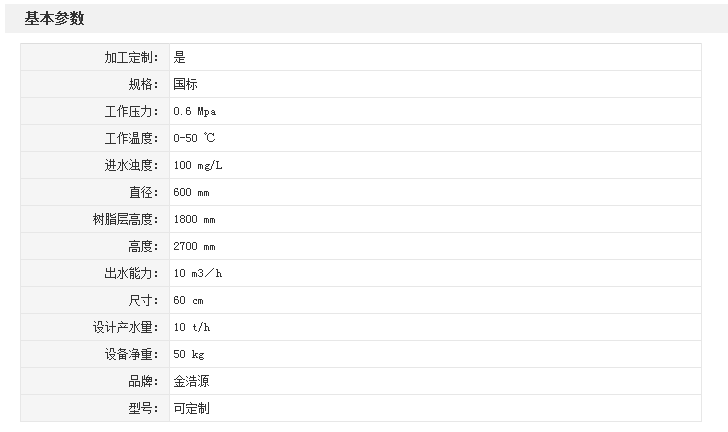Click the 600 mm diameter value

pos(191,192)
